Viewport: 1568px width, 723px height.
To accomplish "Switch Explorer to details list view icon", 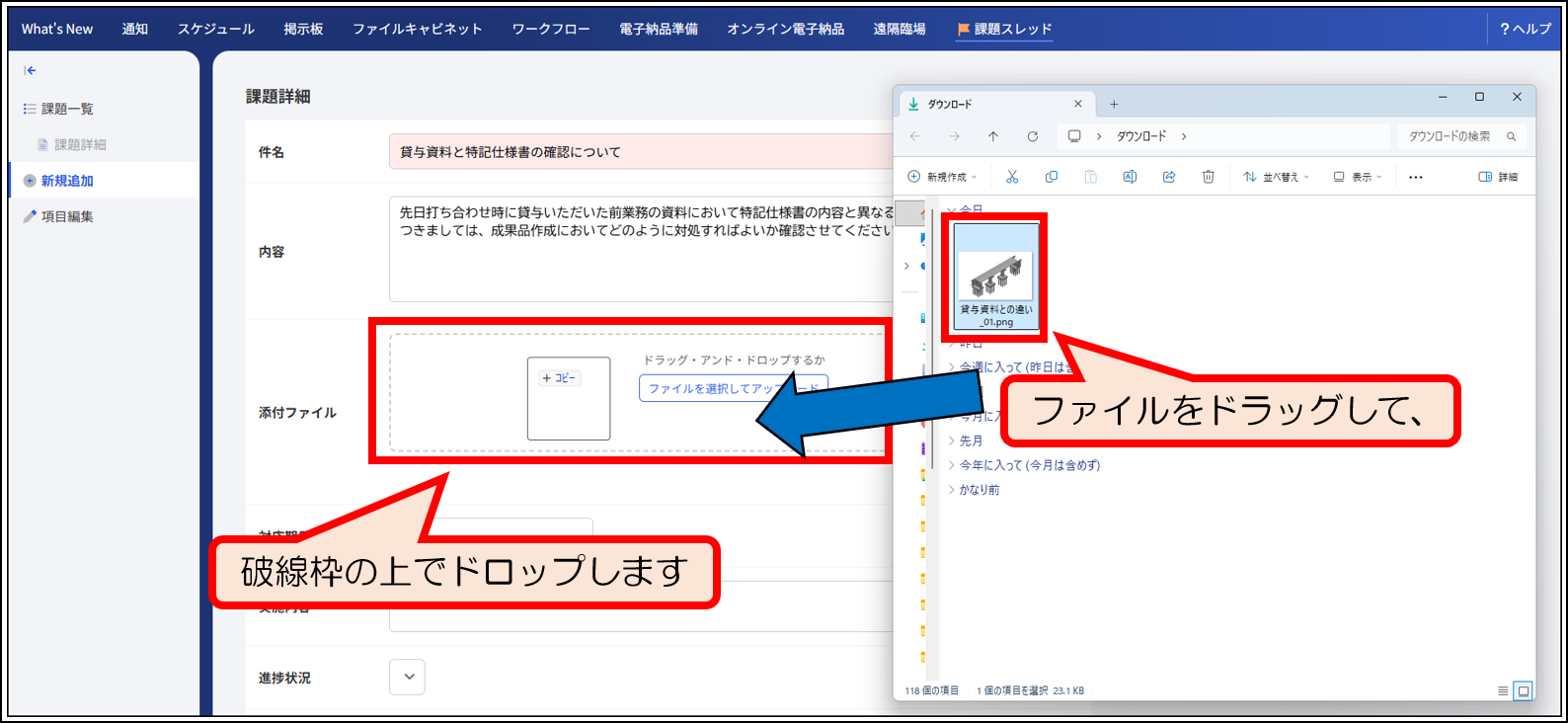I will [x=1503, y=690].
